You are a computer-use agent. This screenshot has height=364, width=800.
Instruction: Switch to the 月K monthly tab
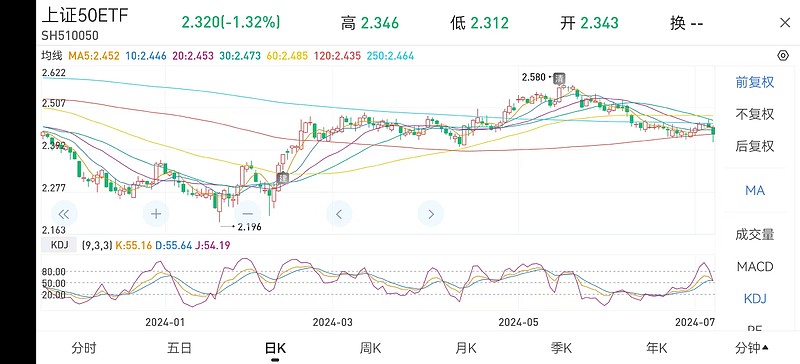(465, 348)
